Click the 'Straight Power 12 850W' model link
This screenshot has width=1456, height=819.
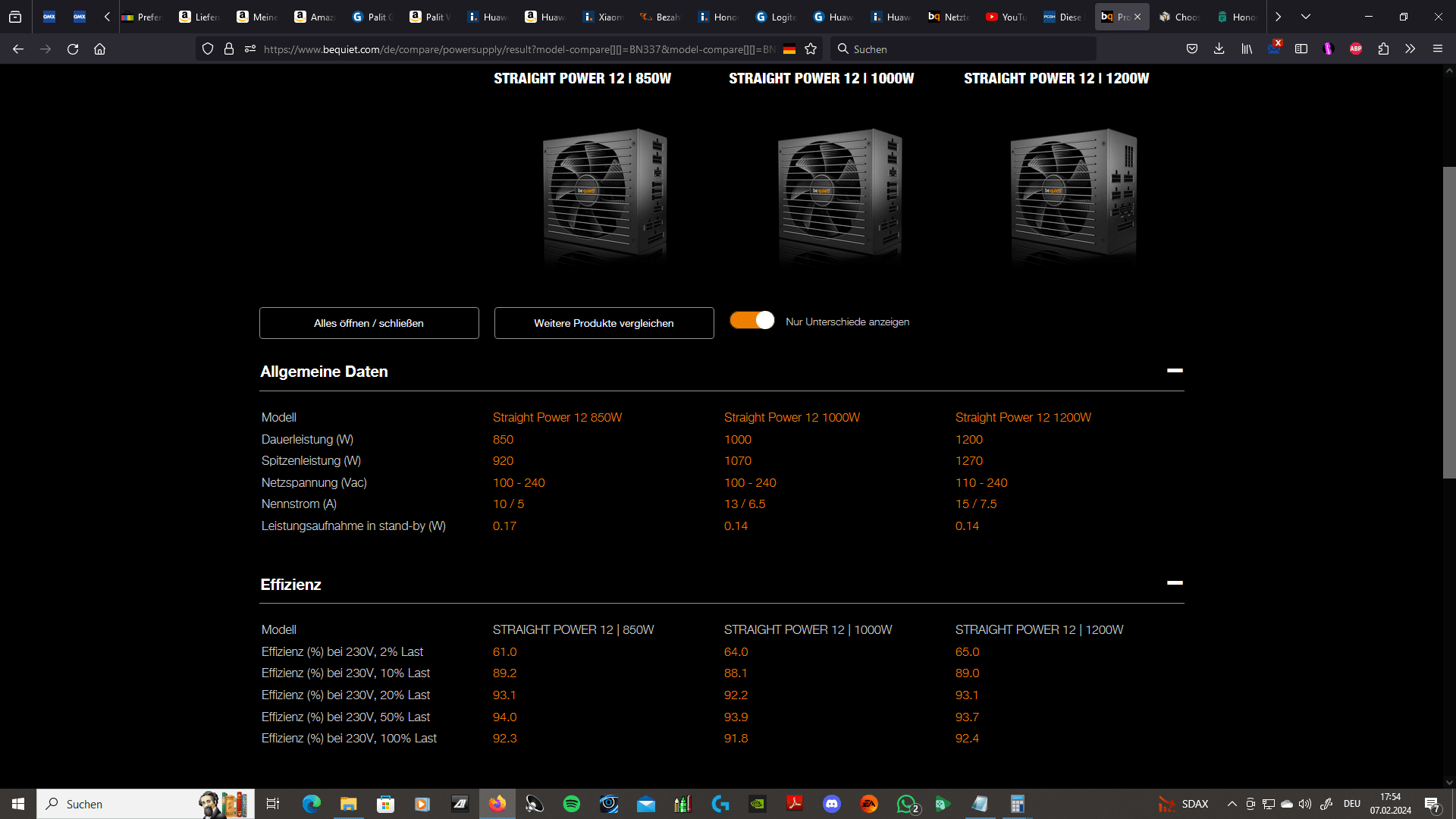click(557, 418)
